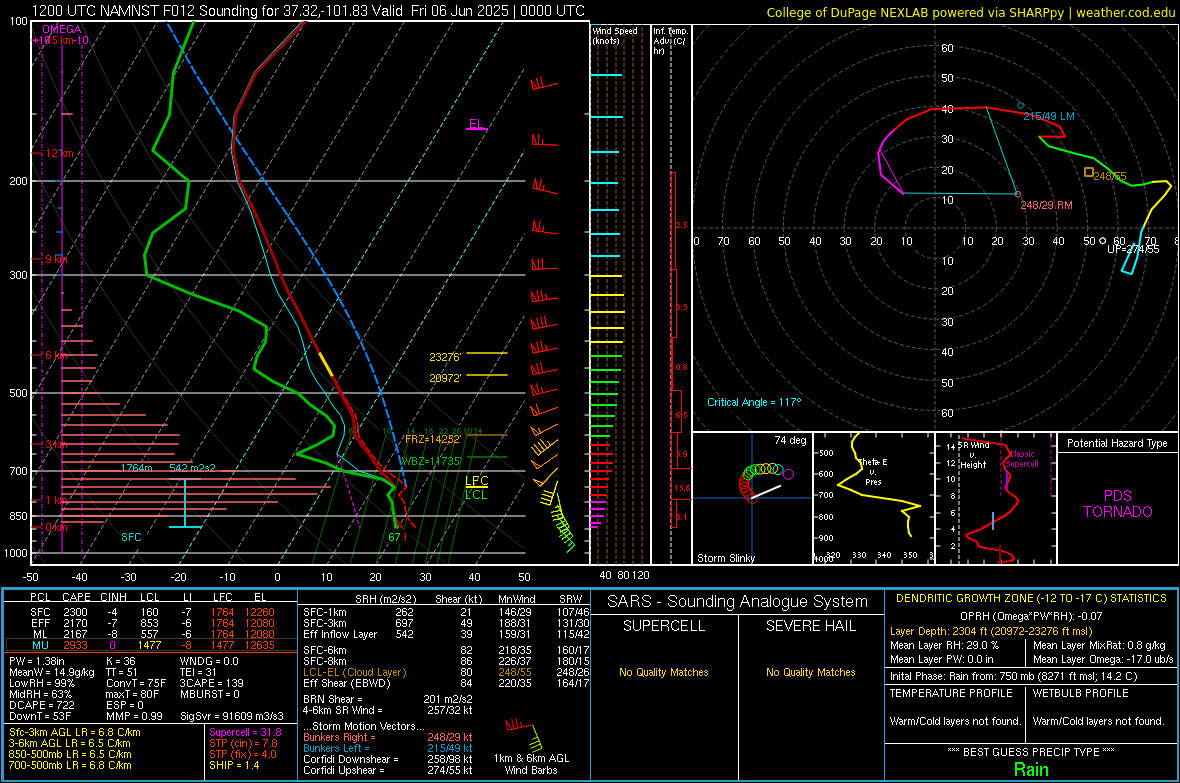Click the SARS - Sounding Analogue System title
This screenshot has width=1180, height=783.
(738, 602)
